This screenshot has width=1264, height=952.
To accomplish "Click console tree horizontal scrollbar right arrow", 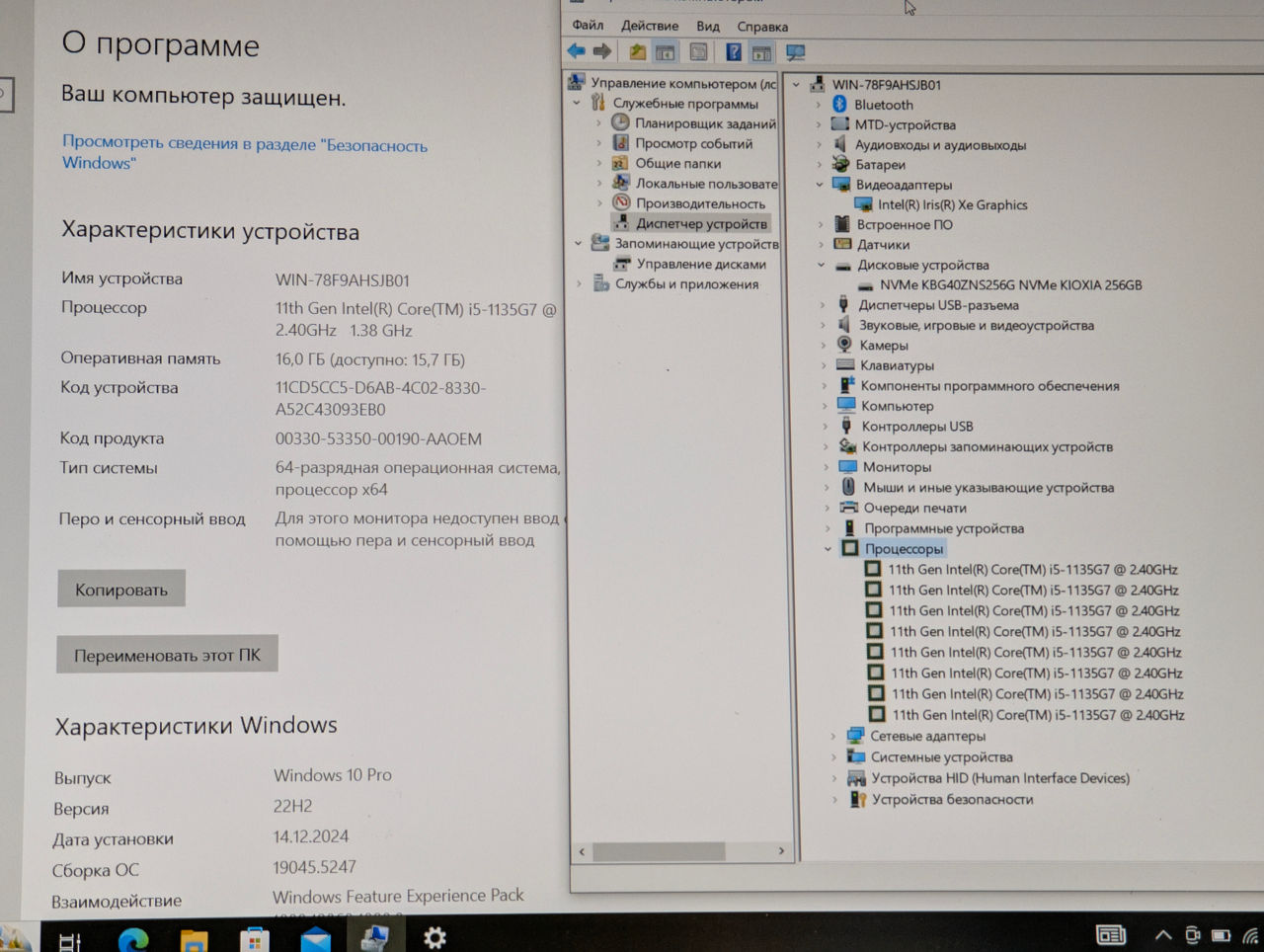I will (x=781, y=850).
